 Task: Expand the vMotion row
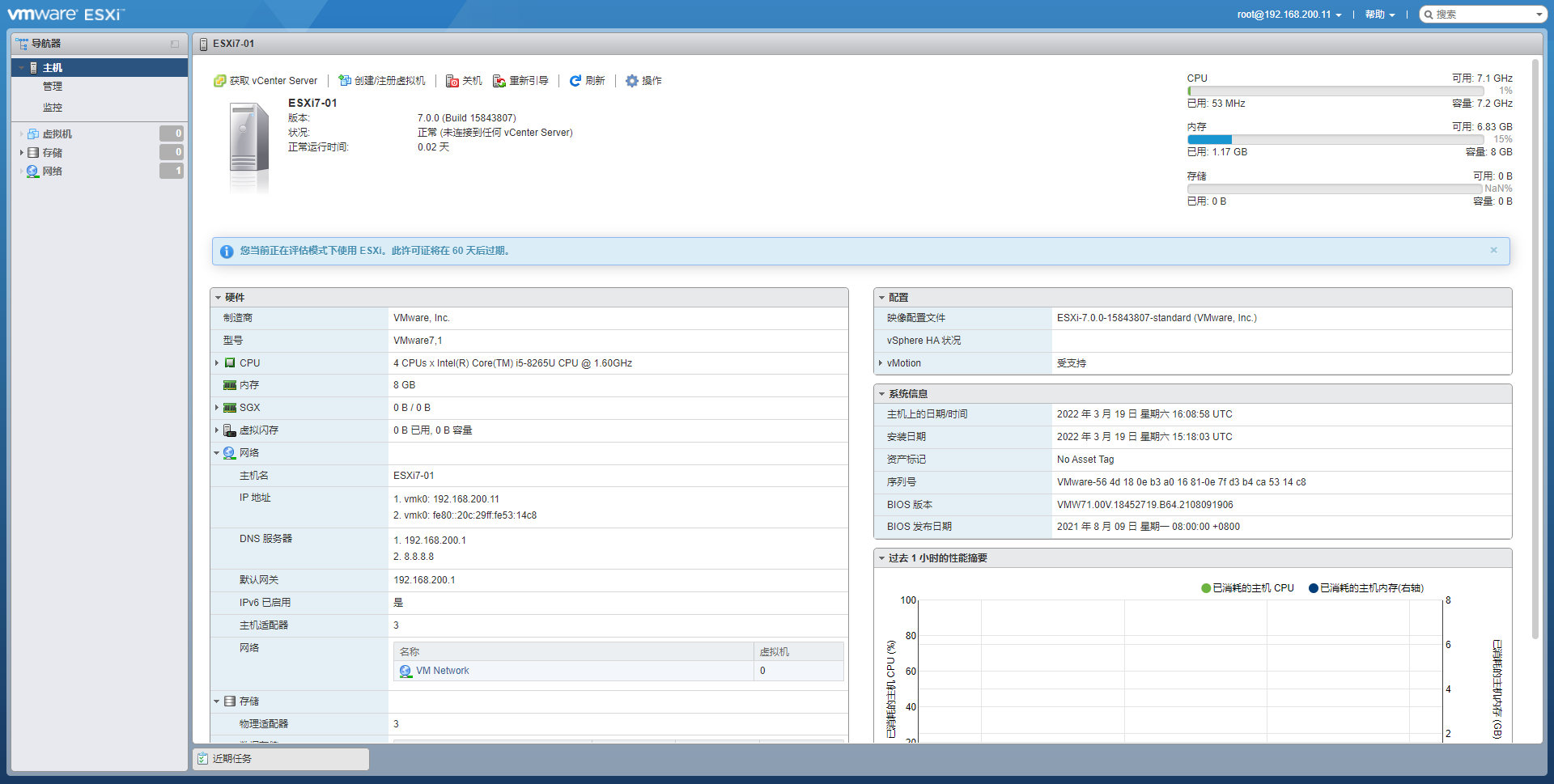click(881, 363)
